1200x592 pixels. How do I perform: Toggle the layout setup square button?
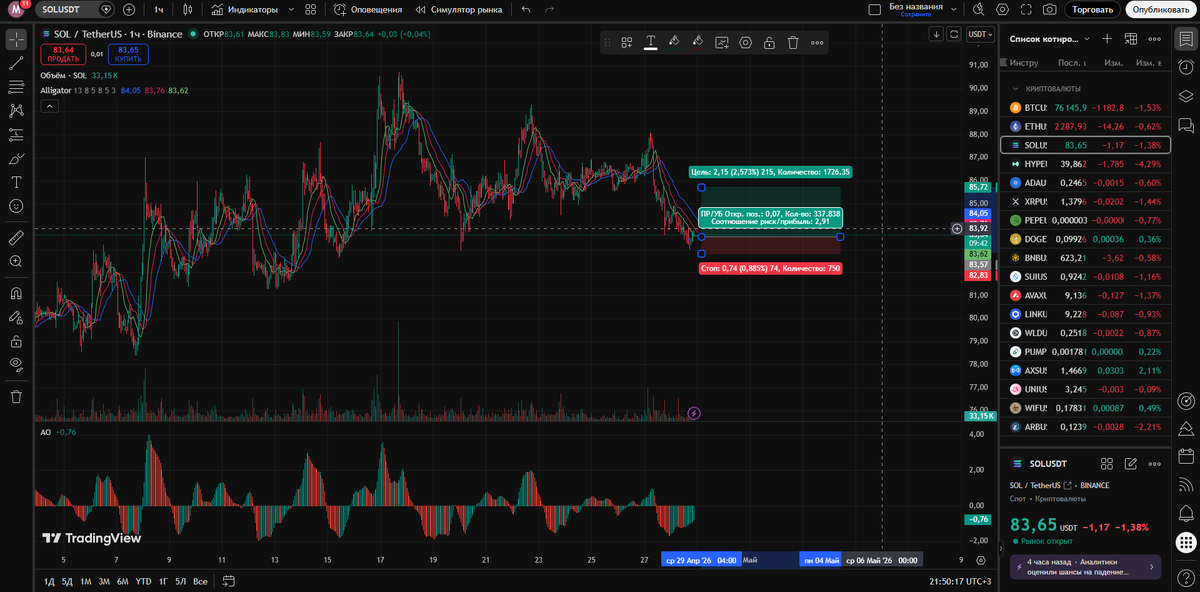tap(874, 10)
